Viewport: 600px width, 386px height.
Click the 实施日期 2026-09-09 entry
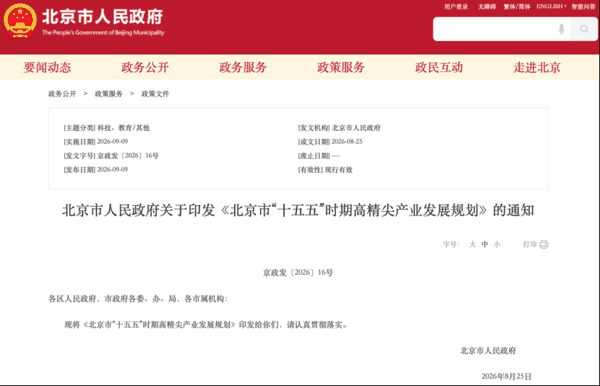click(96, 142)
